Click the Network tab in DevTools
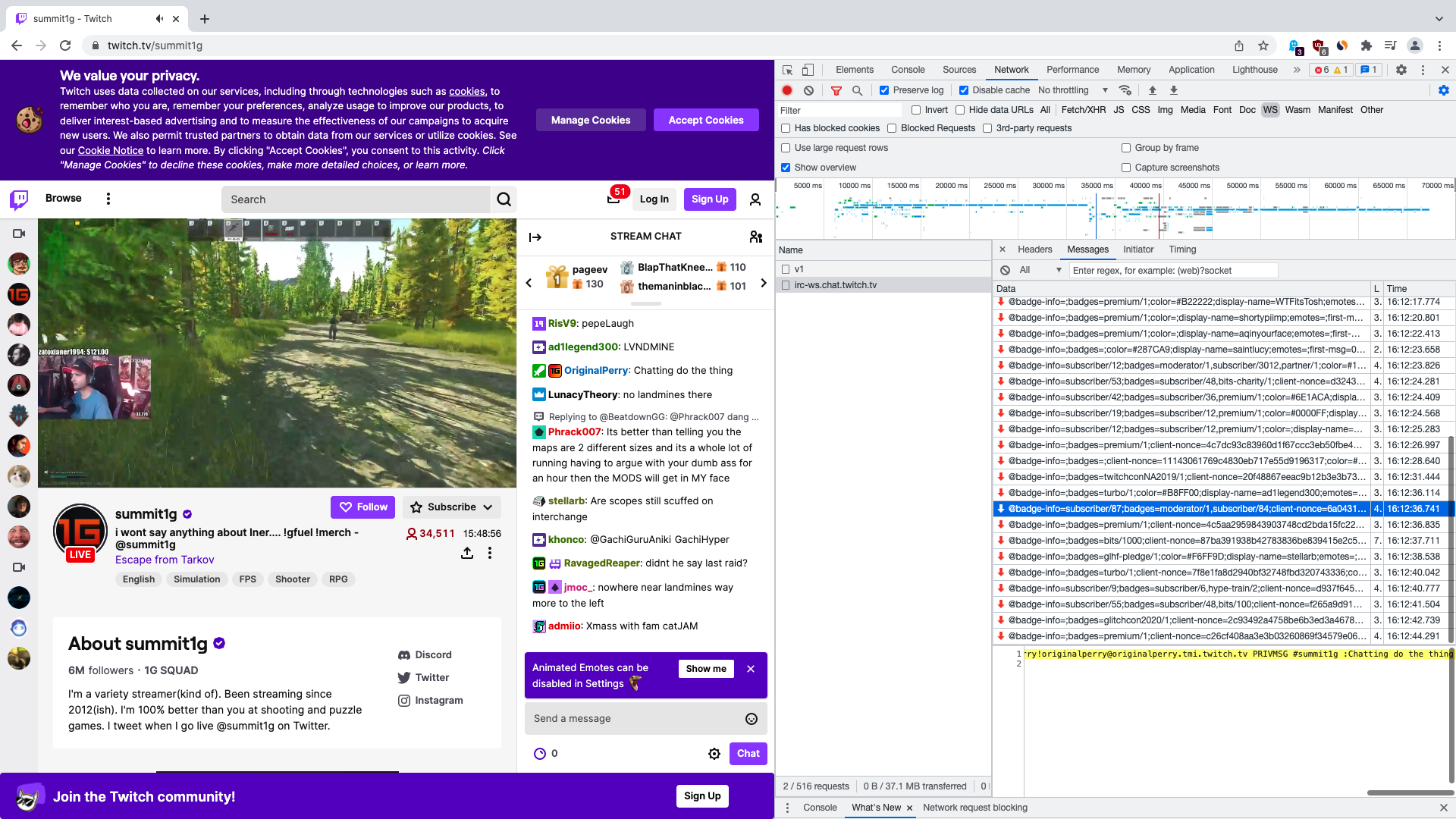Image resolution: width=1456 pixels, height=819 pixels. tap(1011, 69)
